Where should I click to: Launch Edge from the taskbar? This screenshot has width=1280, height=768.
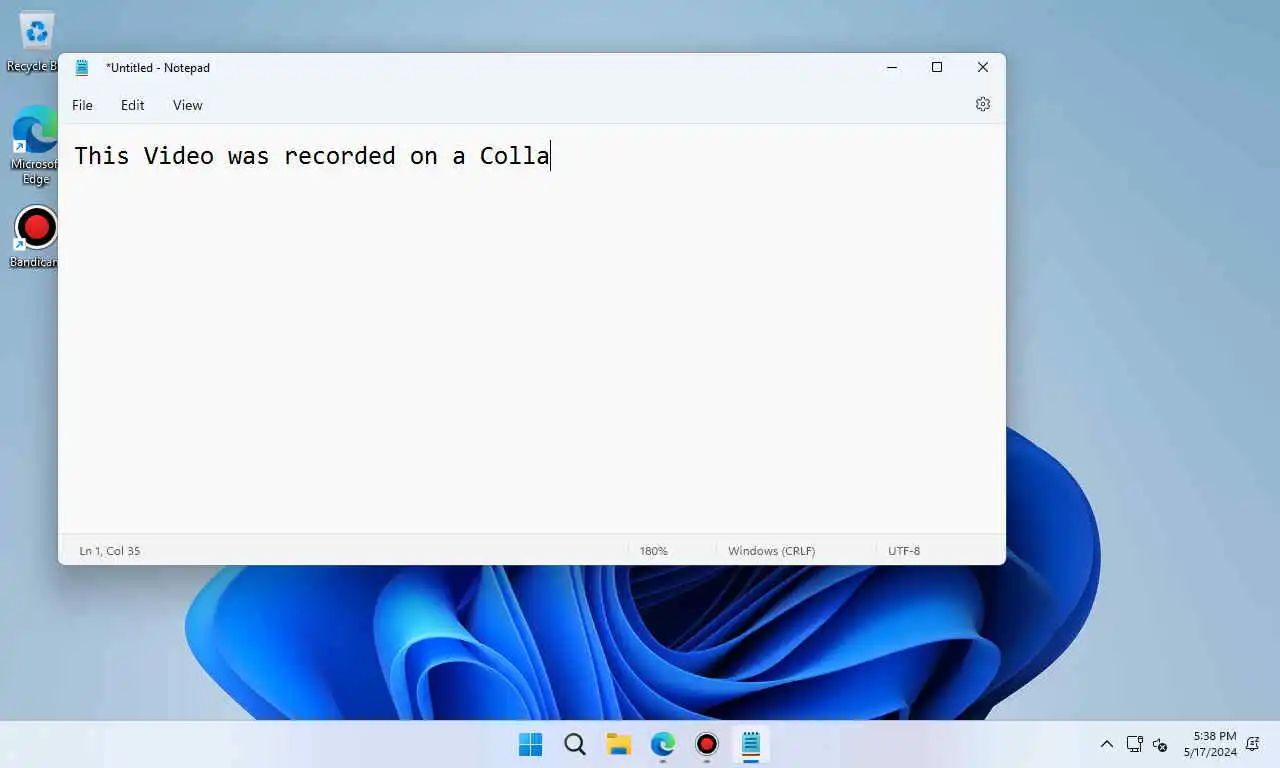(x=663, y=744)
